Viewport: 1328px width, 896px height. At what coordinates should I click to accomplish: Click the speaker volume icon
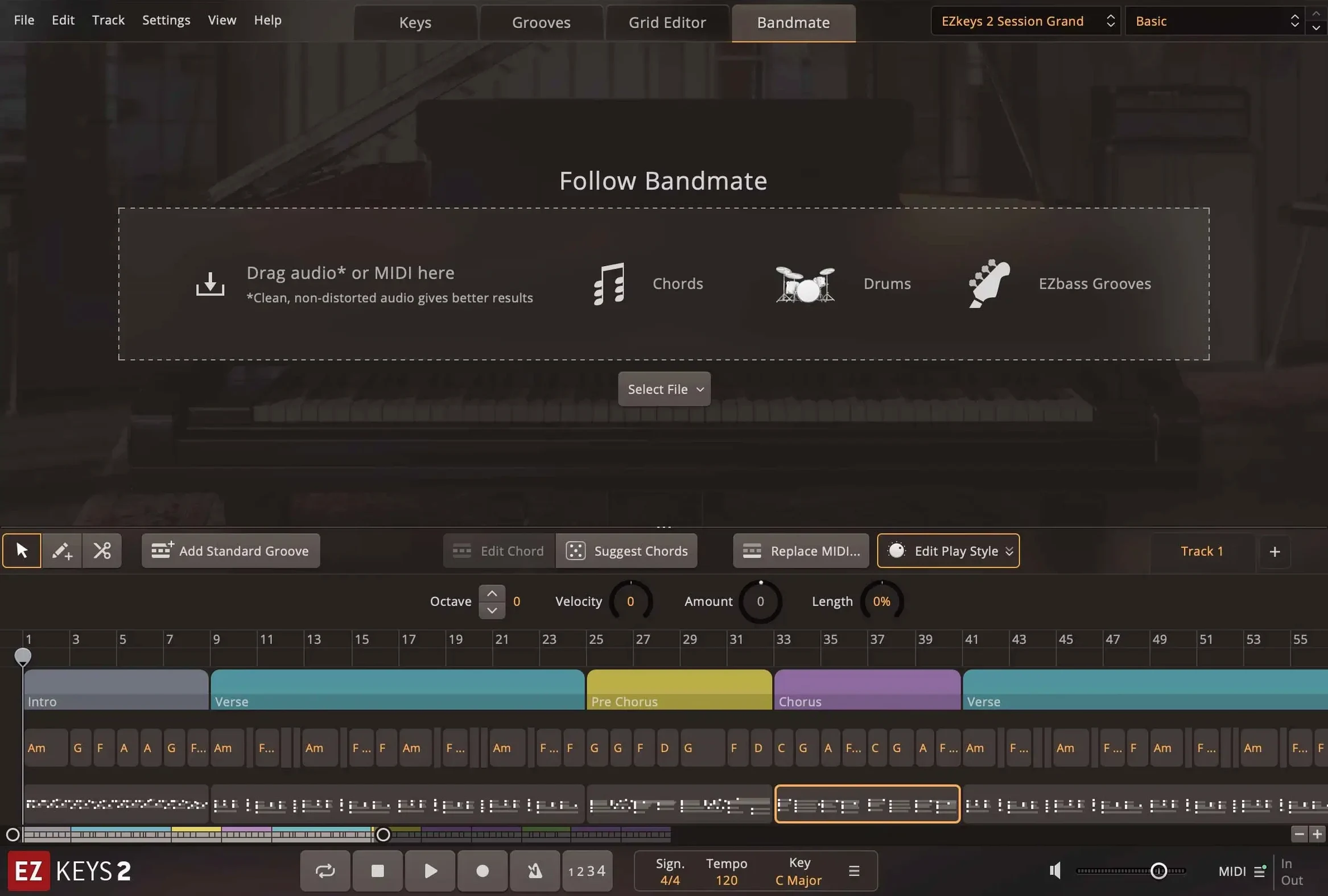pyautogui.click(x=1055, y=871)
